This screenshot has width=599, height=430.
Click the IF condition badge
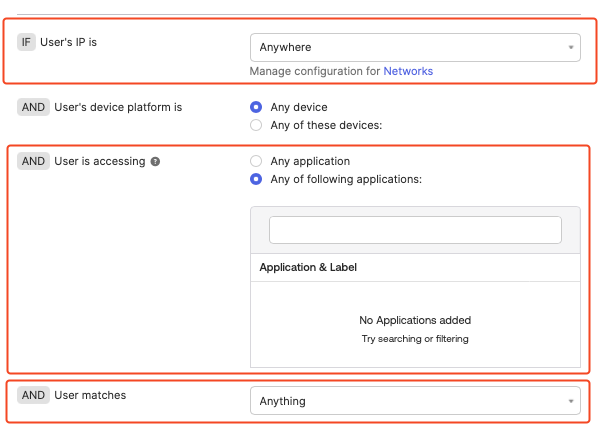(26, 42)
